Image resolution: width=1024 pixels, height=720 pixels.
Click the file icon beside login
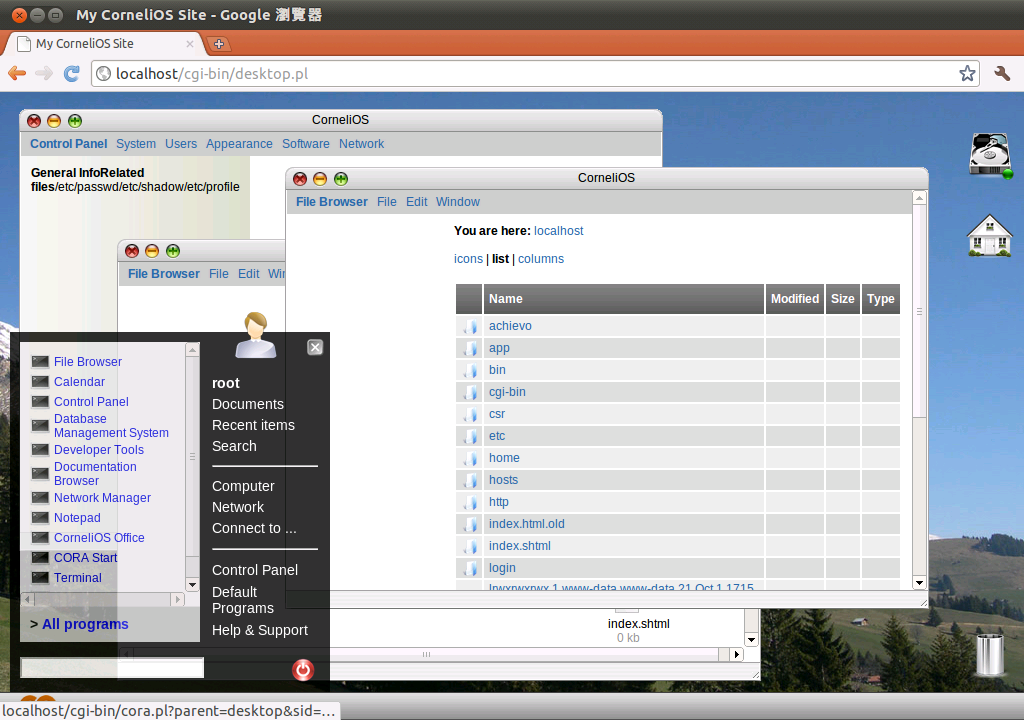(470, 568)
